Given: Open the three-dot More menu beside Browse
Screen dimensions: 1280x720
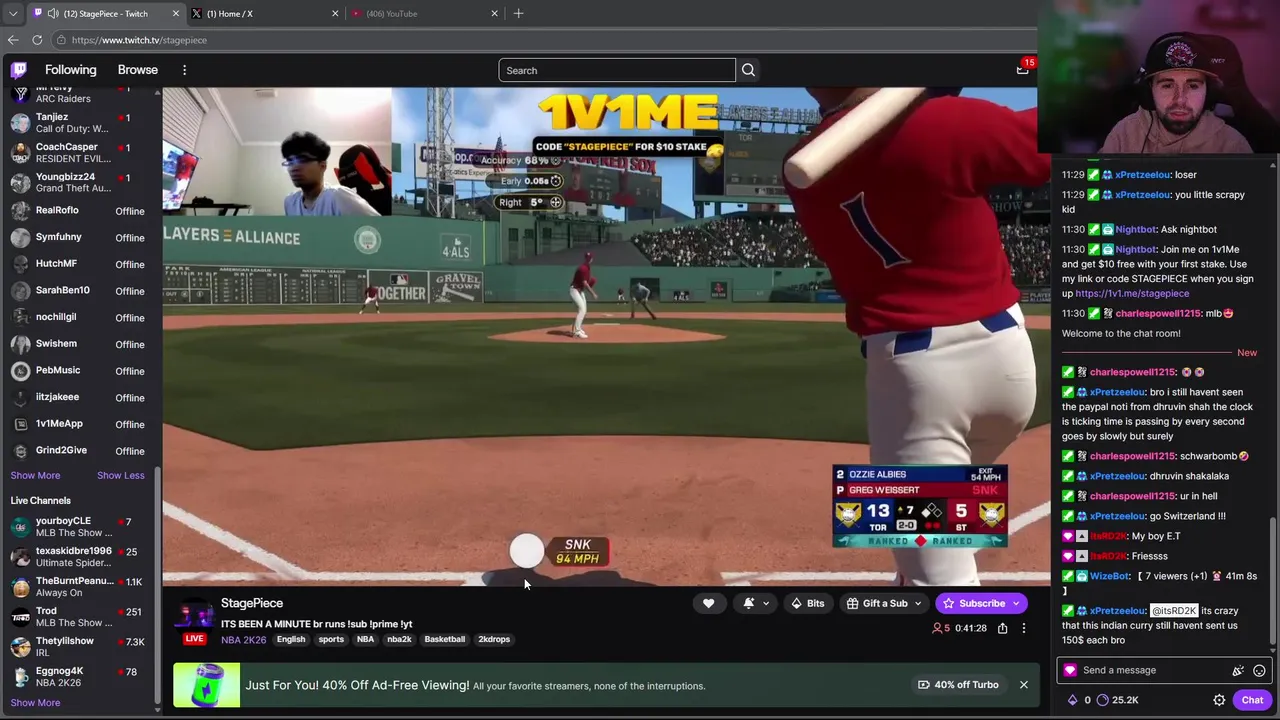Looking at the screenshot, I should tap(184, 70).
